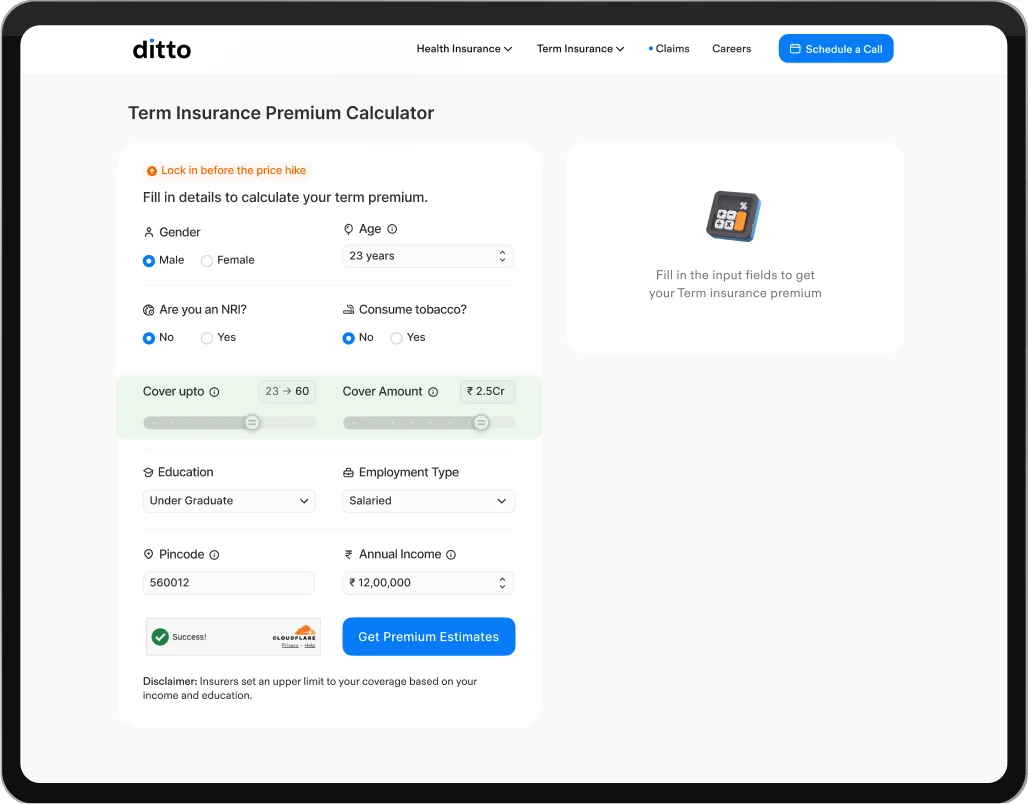Click the Annual Income info icon
The image size is (1028, 804).
coord(451,555)
